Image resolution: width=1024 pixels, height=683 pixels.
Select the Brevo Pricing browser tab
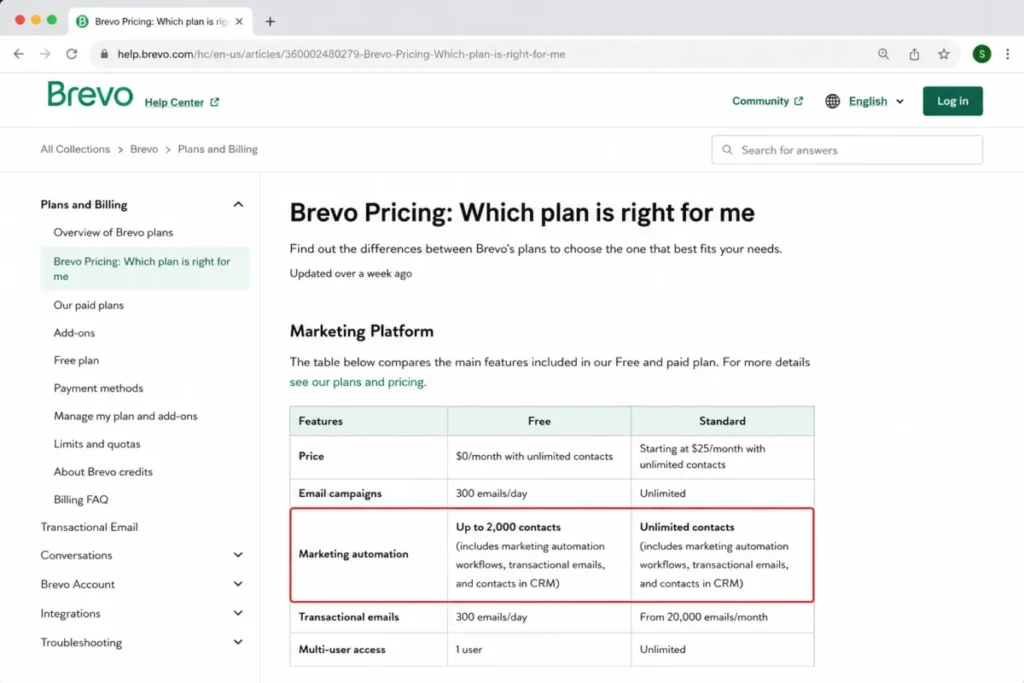159,22
